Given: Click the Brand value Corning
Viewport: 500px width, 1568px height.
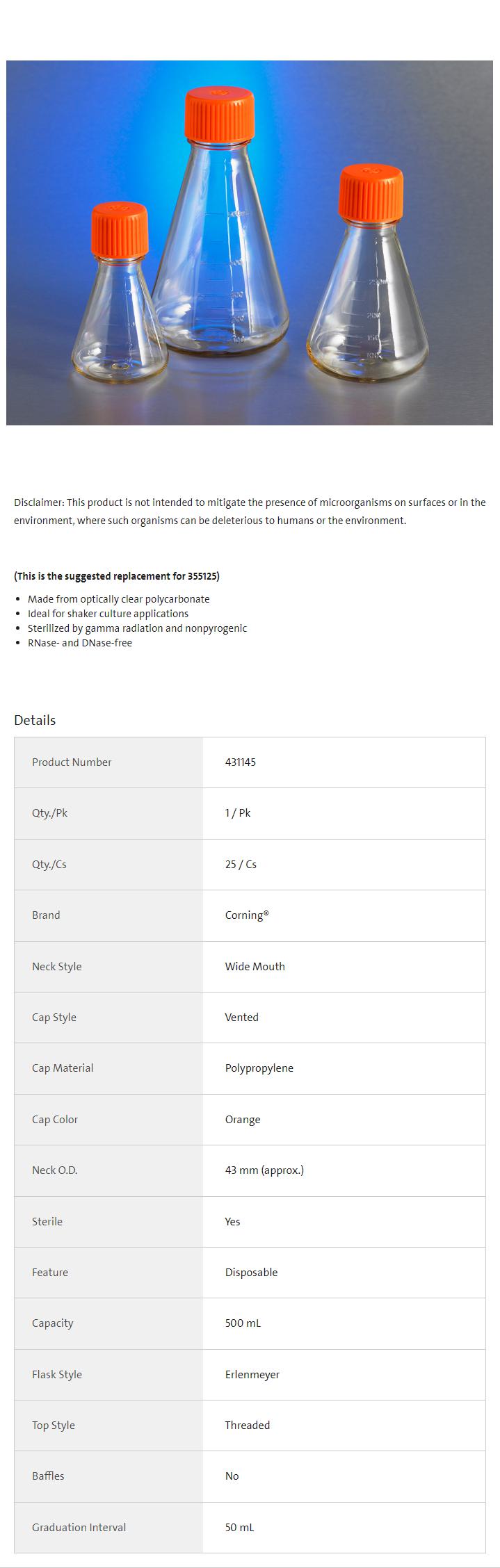Looking at the screenshot, I should click(246, 915).
